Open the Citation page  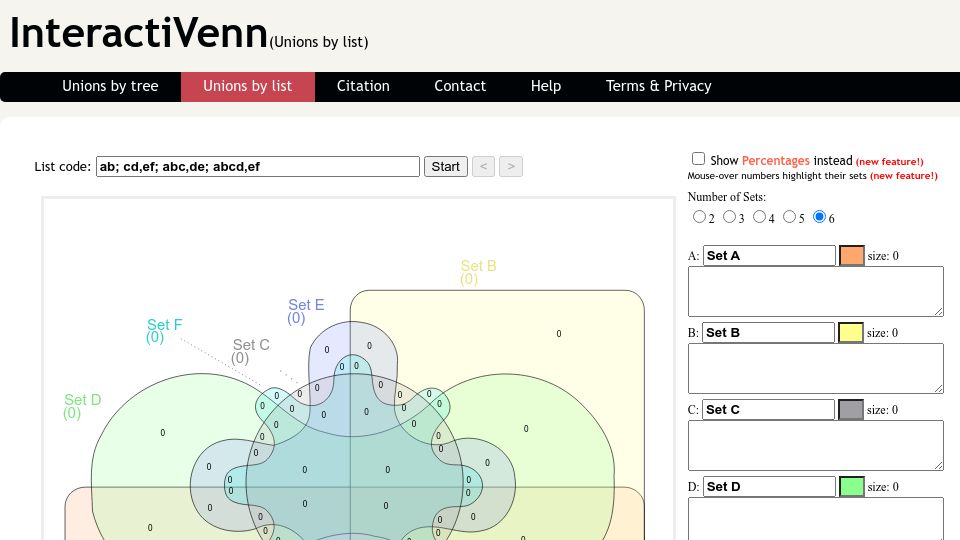coord(363,86)
